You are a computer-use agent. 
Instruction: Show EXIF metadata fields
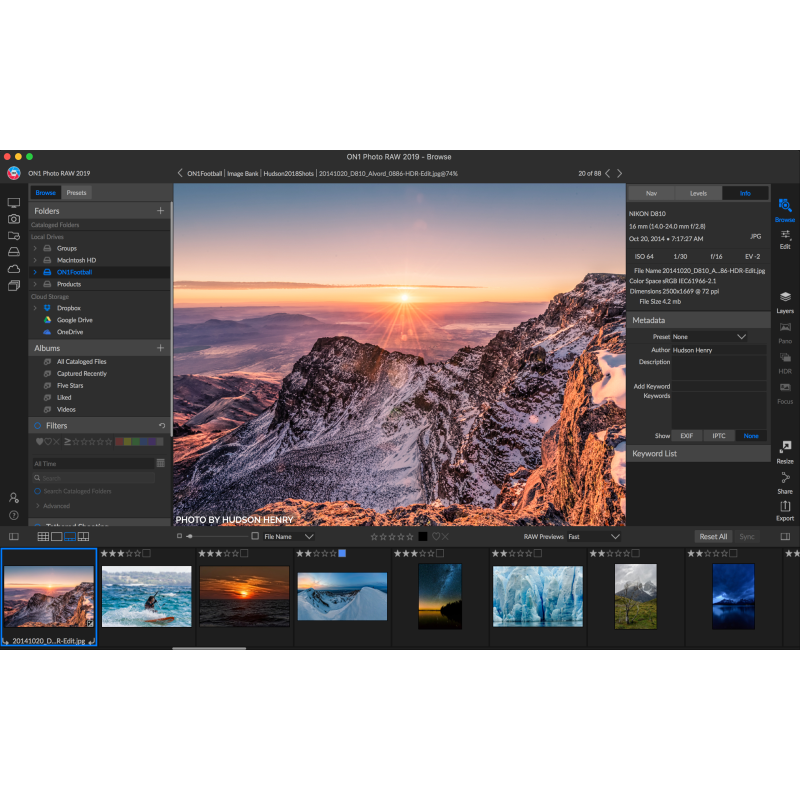point(687,436)
